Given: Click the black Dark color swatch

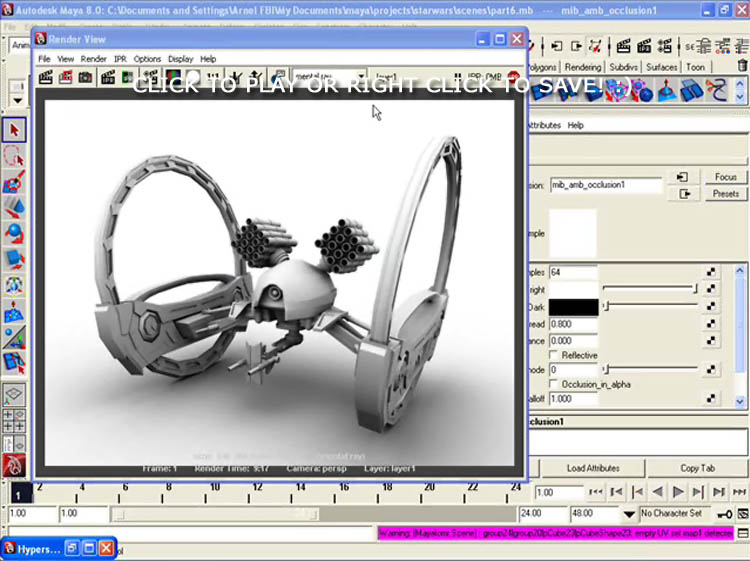Looking at the screenshot, I should click(573, 307).
